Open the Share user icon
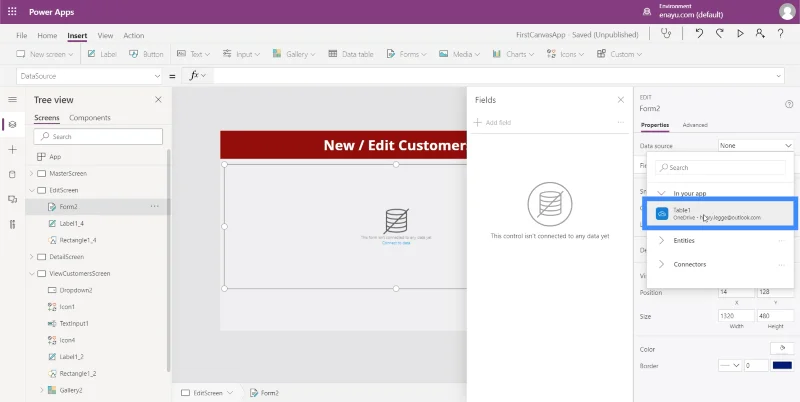Screen dimensions: 800x402 tap(760, 34)
